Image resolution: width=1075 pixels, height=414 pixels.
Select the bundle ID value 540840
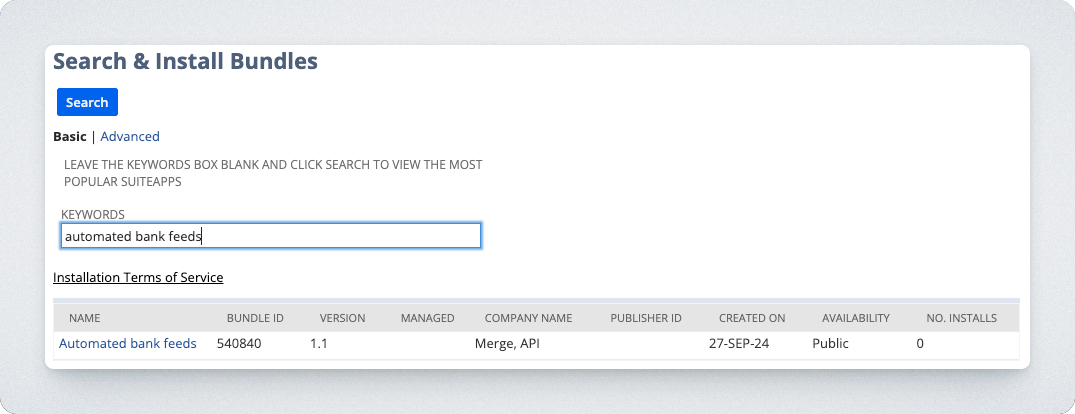click(x=239, y=343)
